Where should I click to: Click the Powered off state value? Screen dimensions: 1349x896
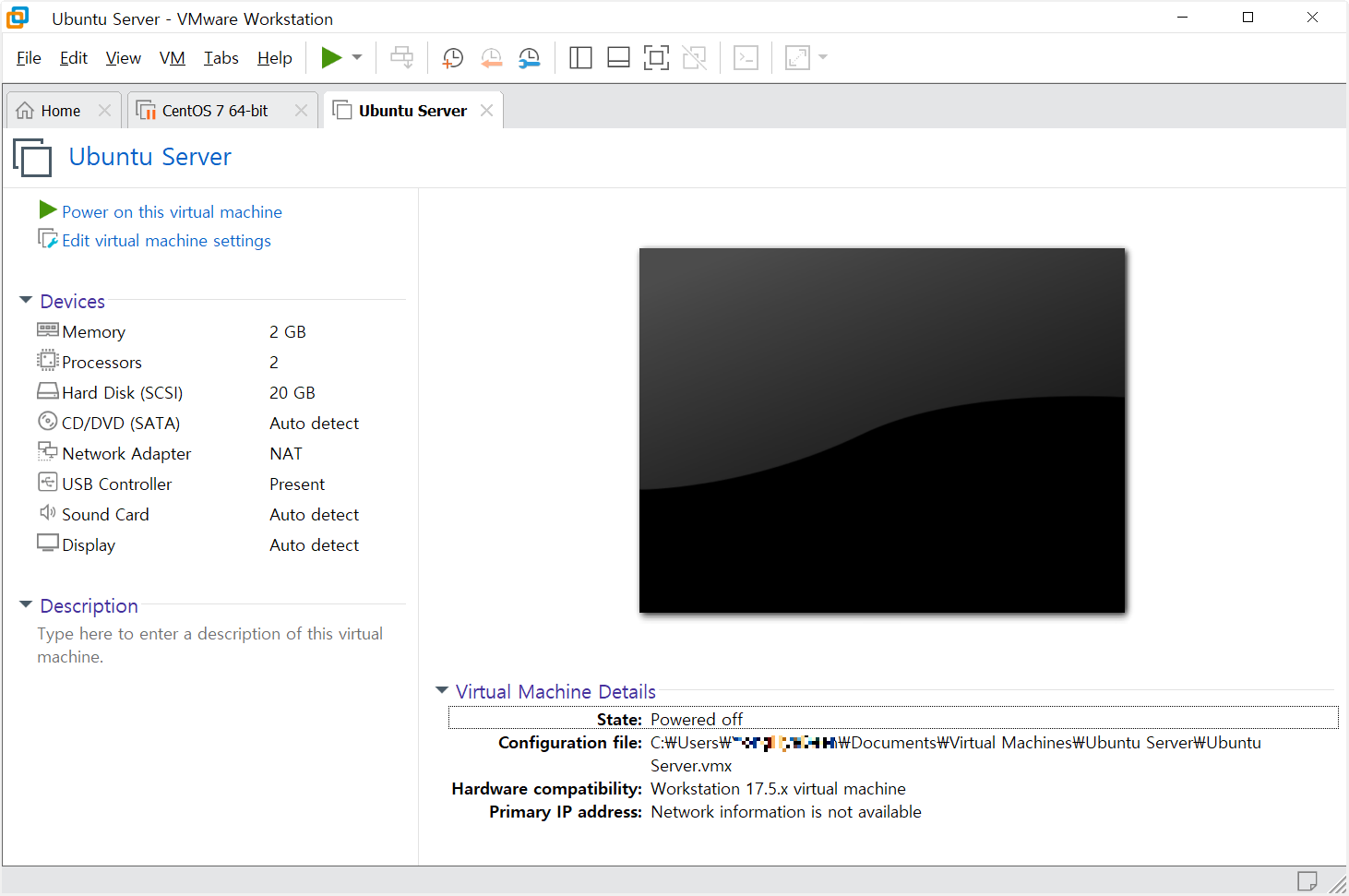coord(697,720)
